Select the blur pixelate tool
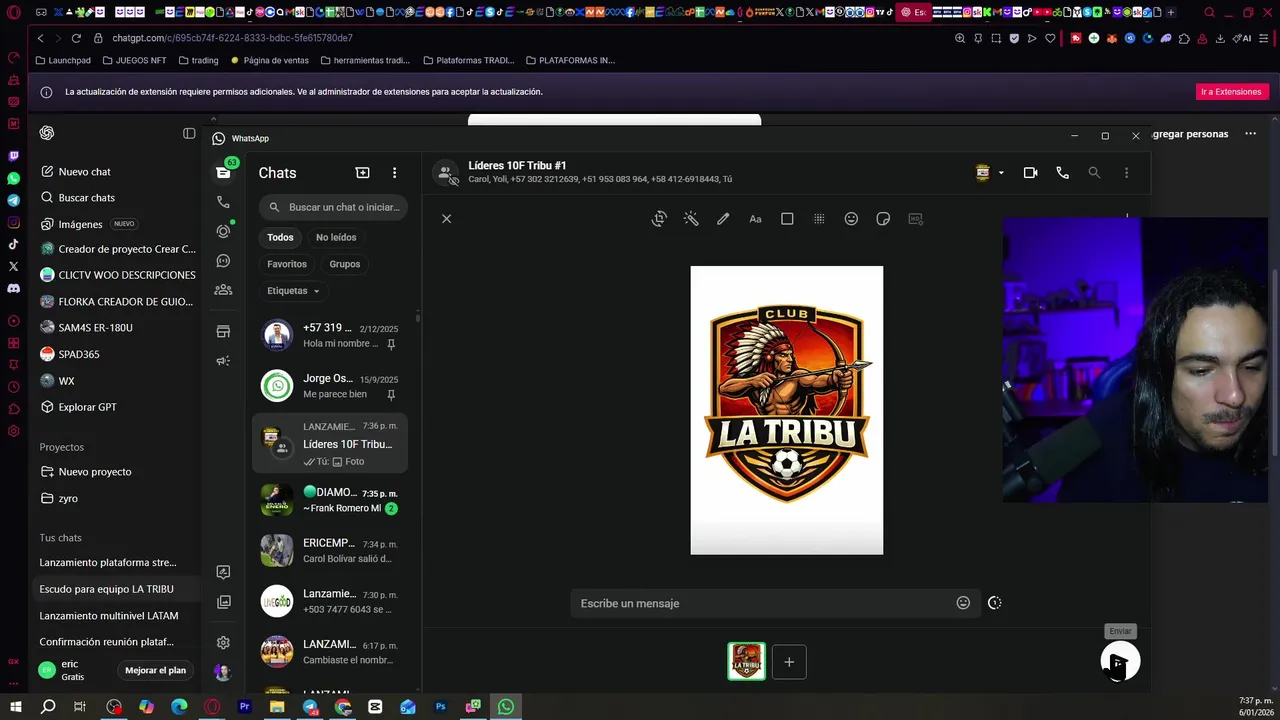This screenshot has width=1280, height=720. pyautogui.click(x=819, y=219)
